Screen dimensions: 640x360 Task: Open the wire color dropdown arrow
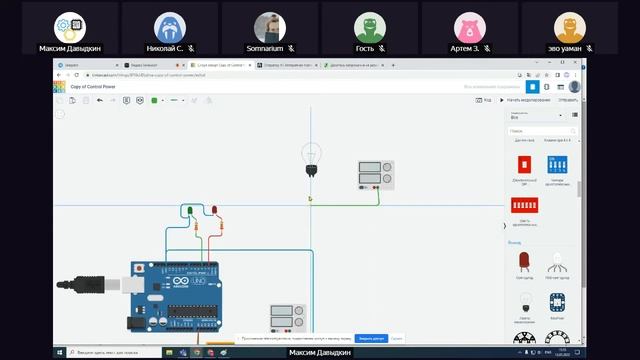162,100
